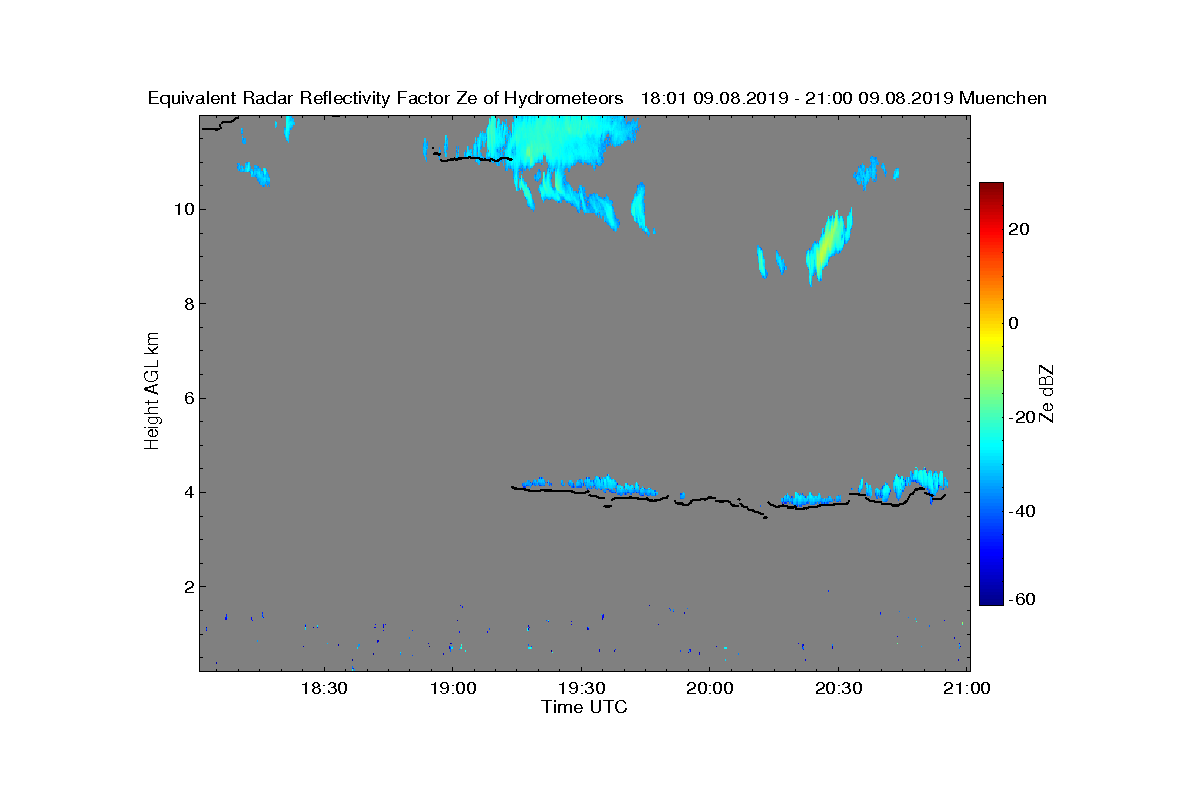Click the 19:30 time tick label
This screenshot has width=1200, height=800.
[x=581, y=688]
